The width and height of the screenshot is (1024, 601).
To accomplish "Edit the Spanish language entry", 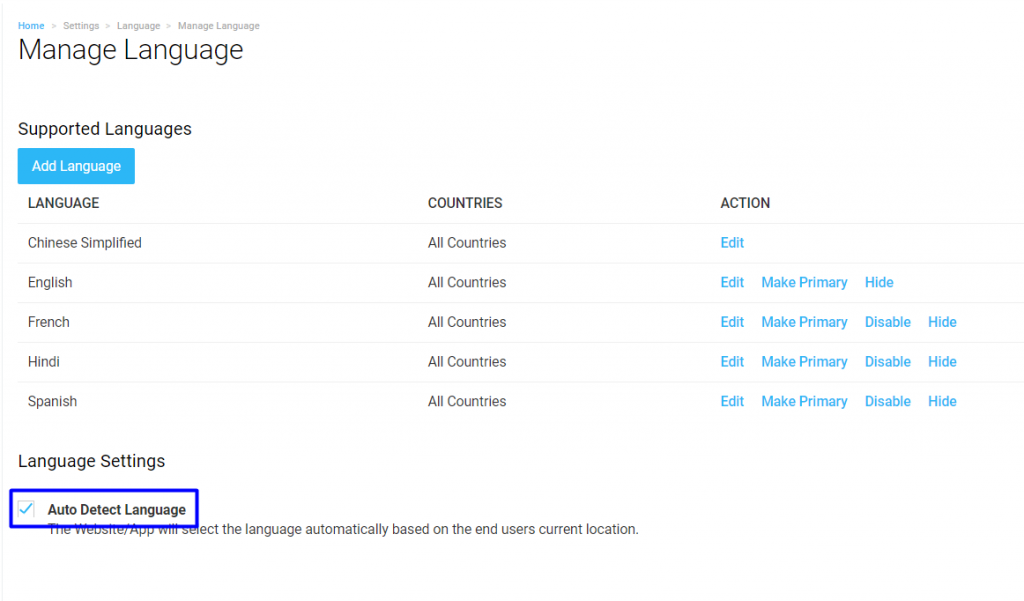I will [x=731, y=400].
